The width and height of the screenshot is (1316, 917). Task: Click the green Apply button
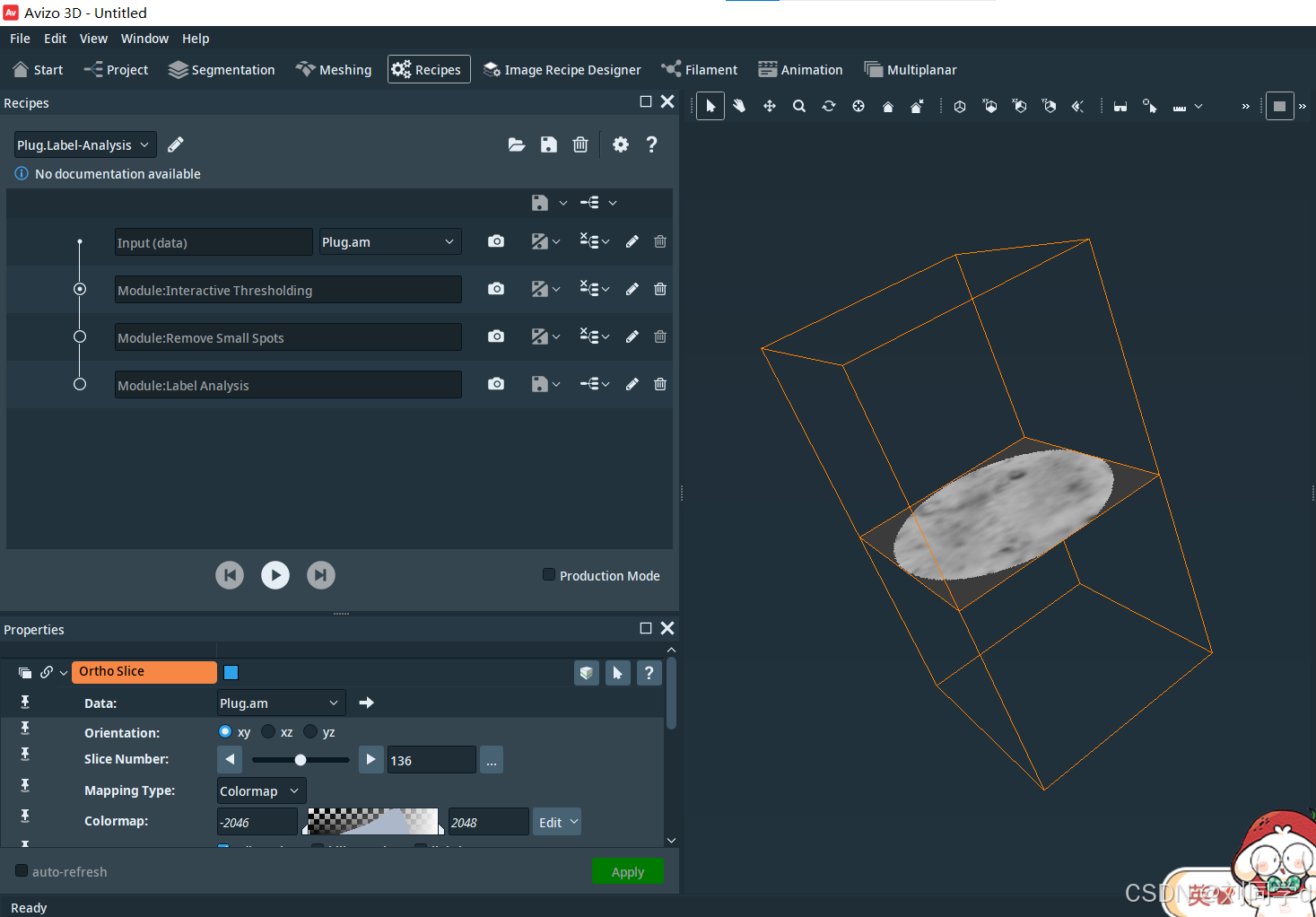point(627,871)
